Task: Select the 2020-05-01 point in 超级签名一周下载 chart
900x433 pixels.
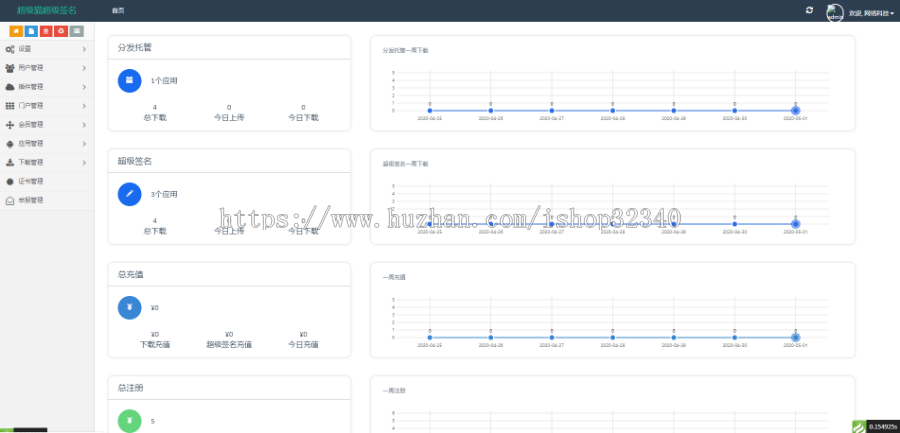Action: pyautogui.click(x=796, y=224)
